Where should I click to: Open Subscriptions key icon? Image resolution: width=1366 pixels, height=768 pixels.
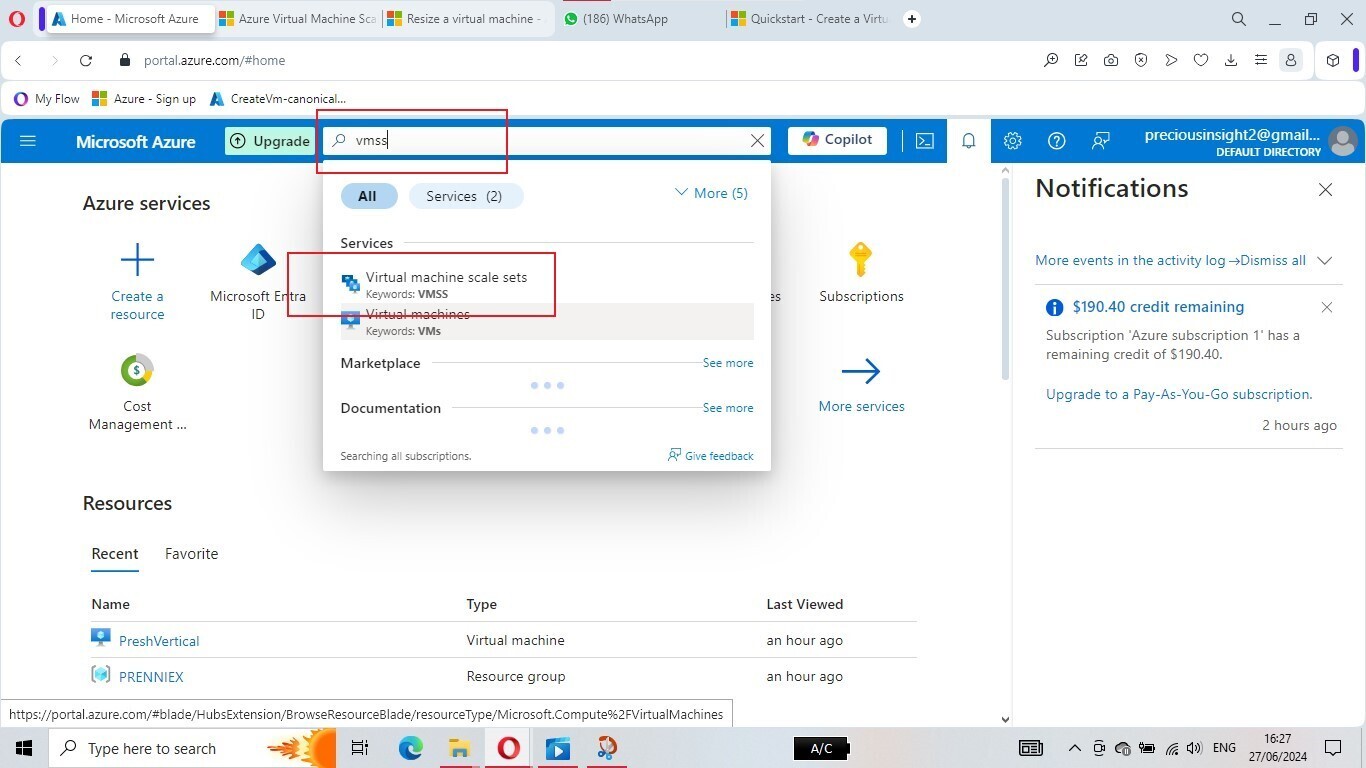coord(860,260)
